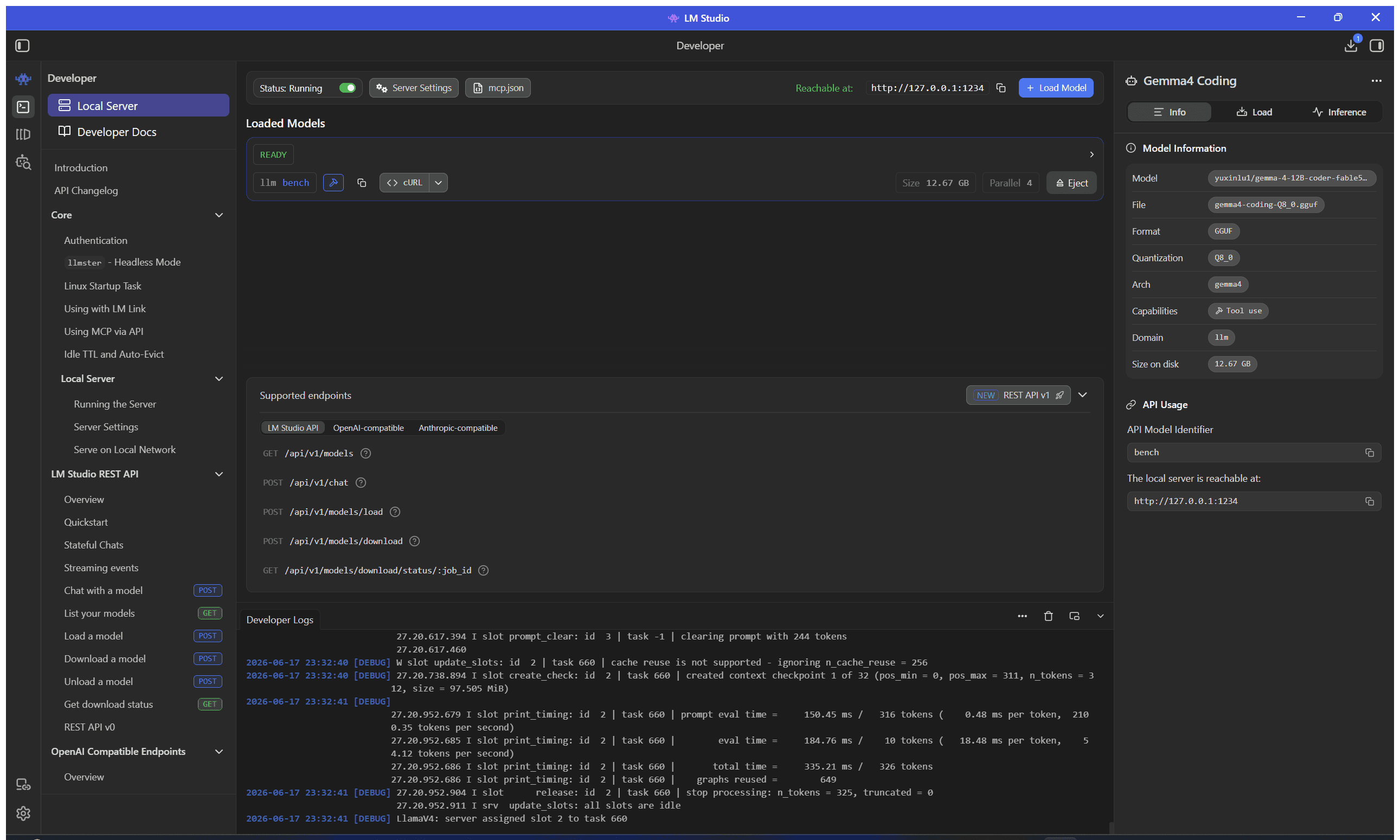Image resolution: width=1400 pixels, height=840 pixels.
Task: Copy the reachable server address
Action: [x=1001, y=88]
